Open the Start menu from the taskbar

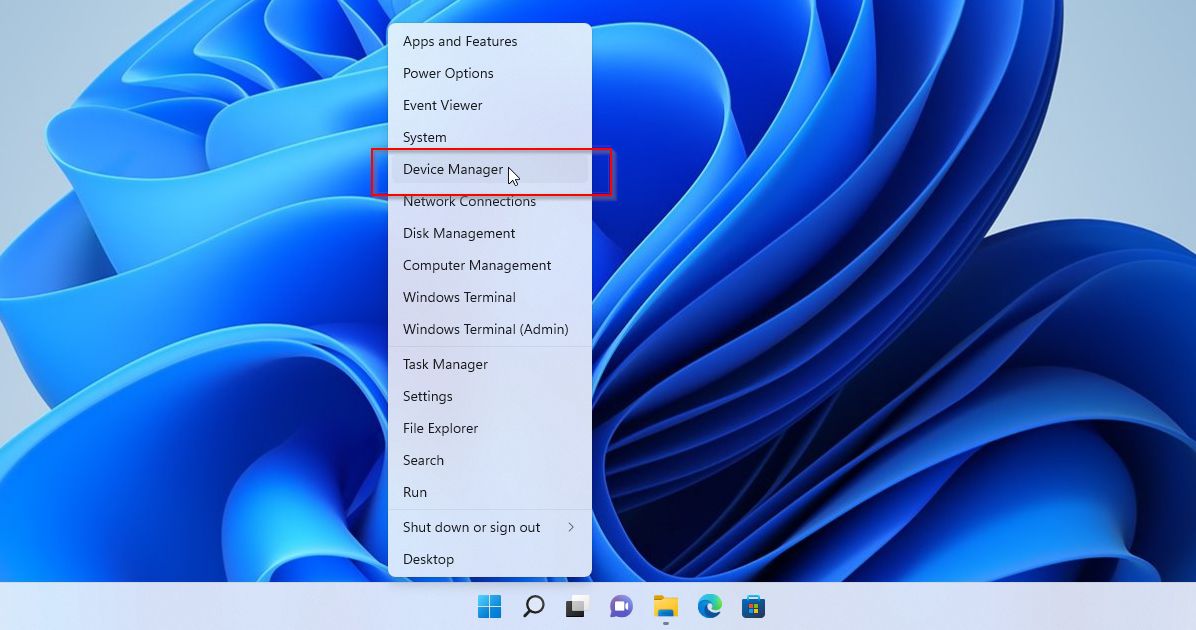point(489,606)
